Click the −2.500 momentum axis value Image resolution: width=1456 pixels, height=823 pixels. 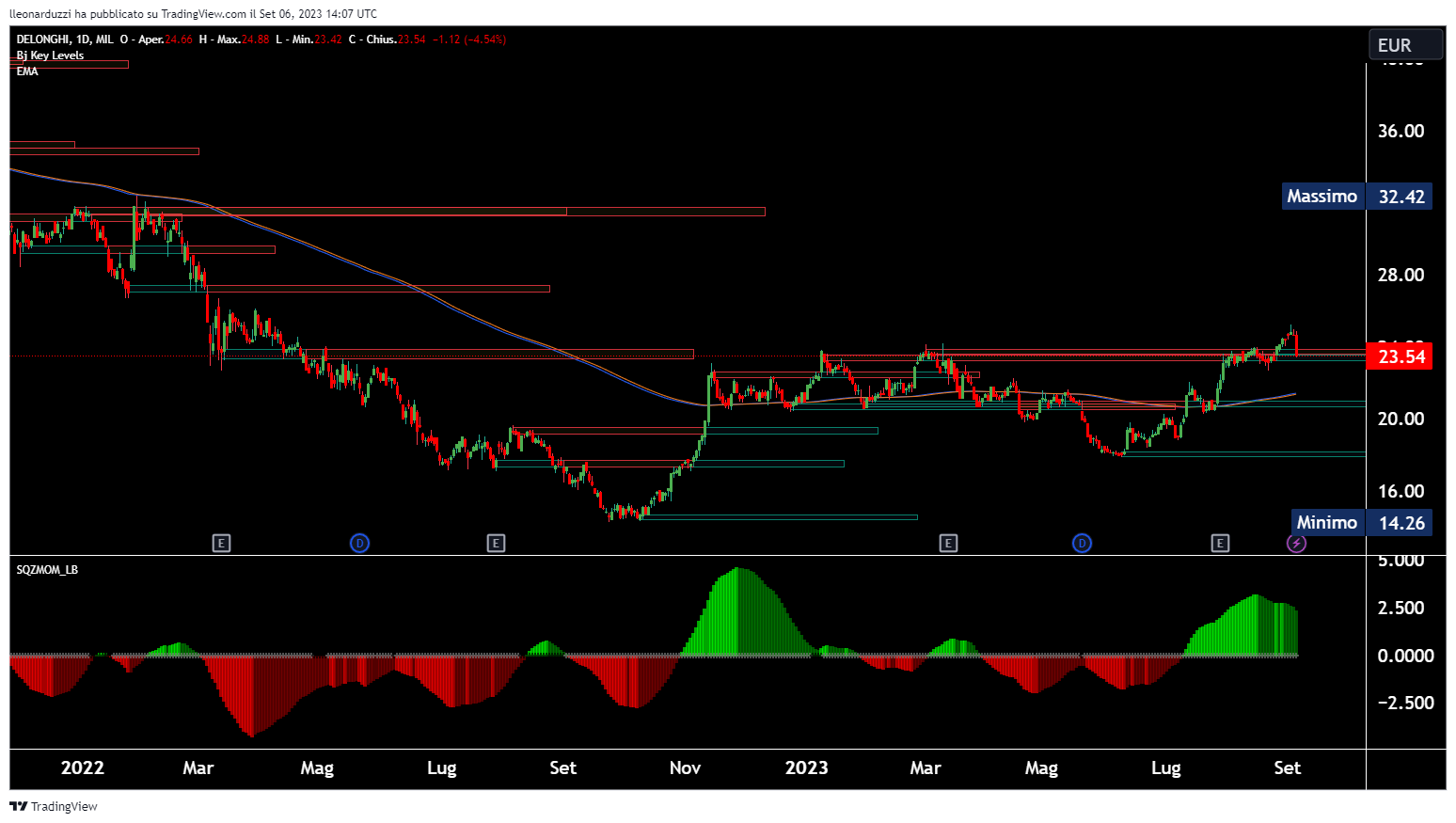[1405, 703]
